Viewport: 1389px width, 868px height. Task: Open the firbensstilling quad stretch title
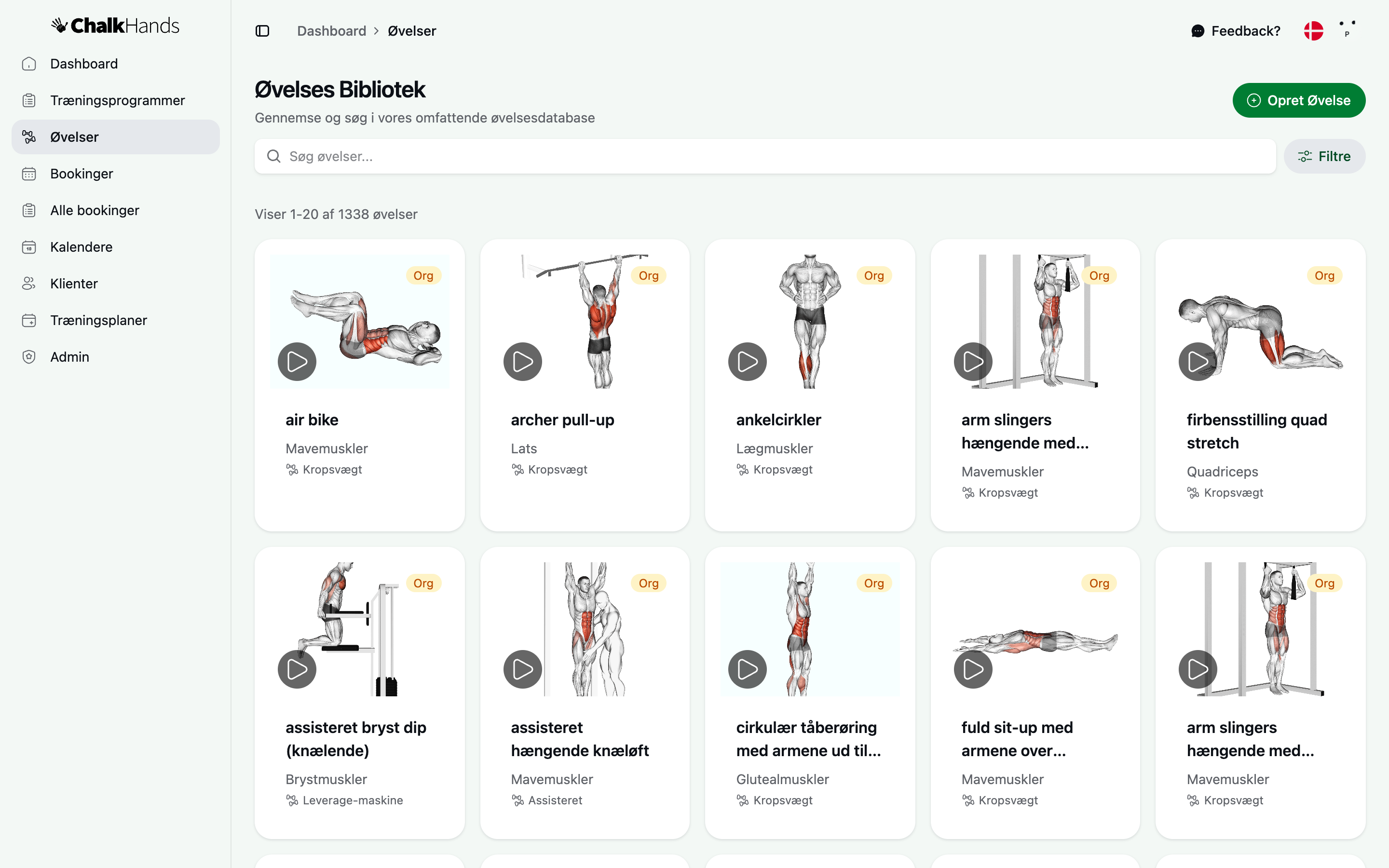(1257, 432)
